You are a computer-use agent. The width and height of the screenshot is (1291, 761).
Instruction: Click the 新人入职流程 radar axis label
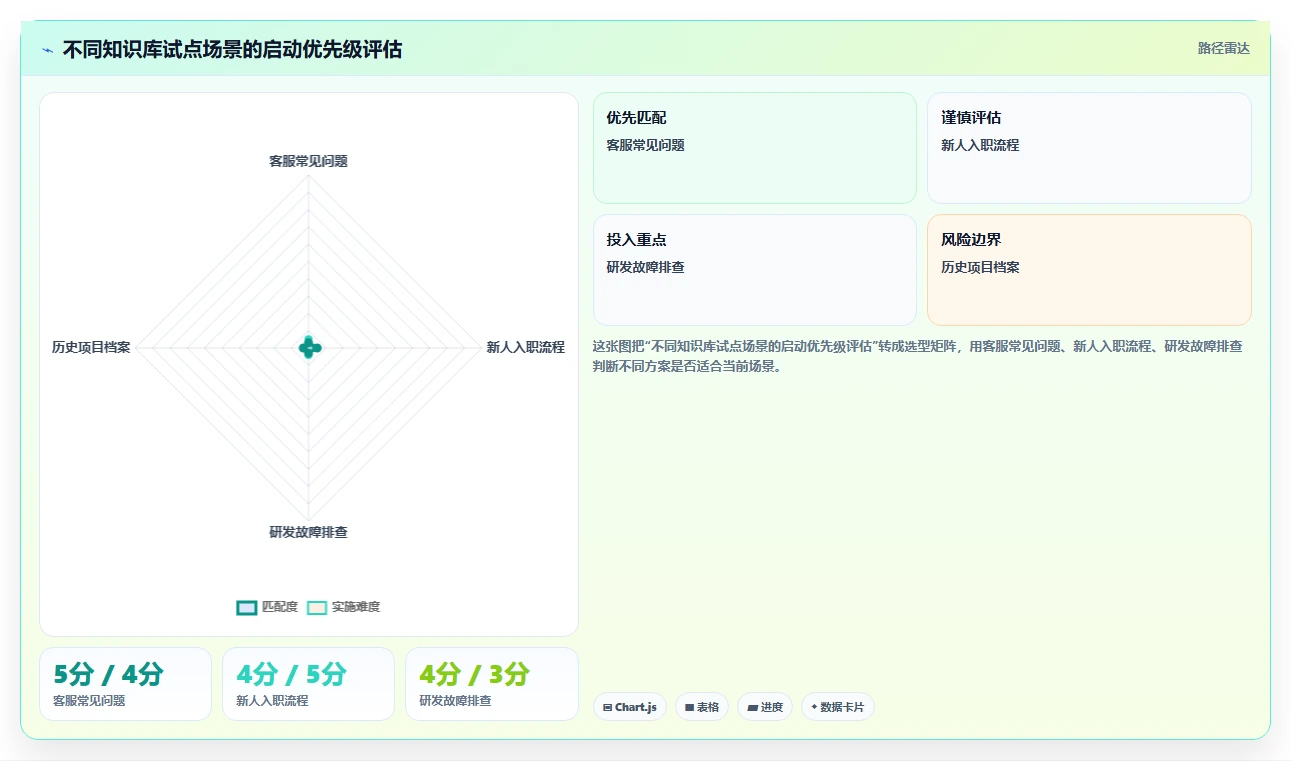pyautogui.click(x=525, y=348)
